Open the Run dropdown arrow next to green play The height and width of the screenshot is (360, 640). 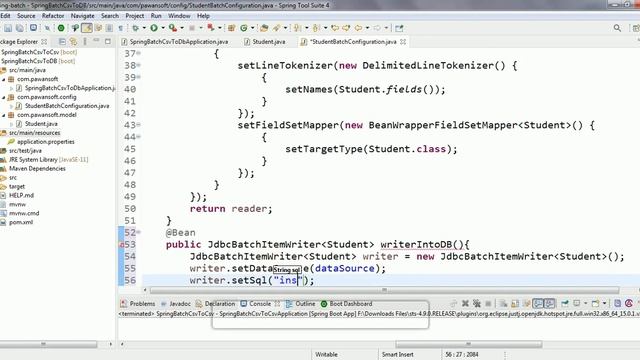click(162, 28)
